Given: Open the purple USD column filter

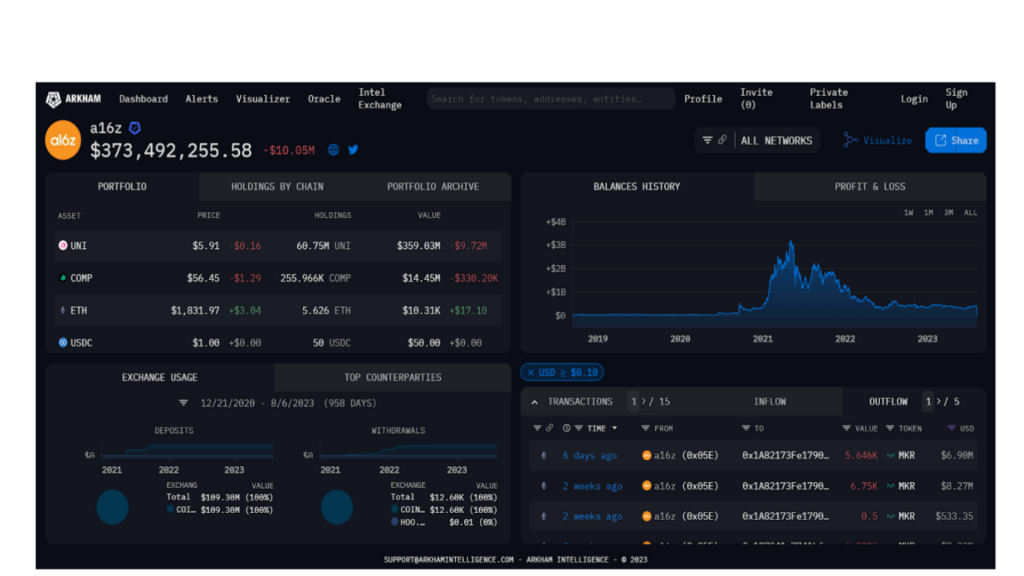Looking at the screenshot, I should click(x=952, y=428).
